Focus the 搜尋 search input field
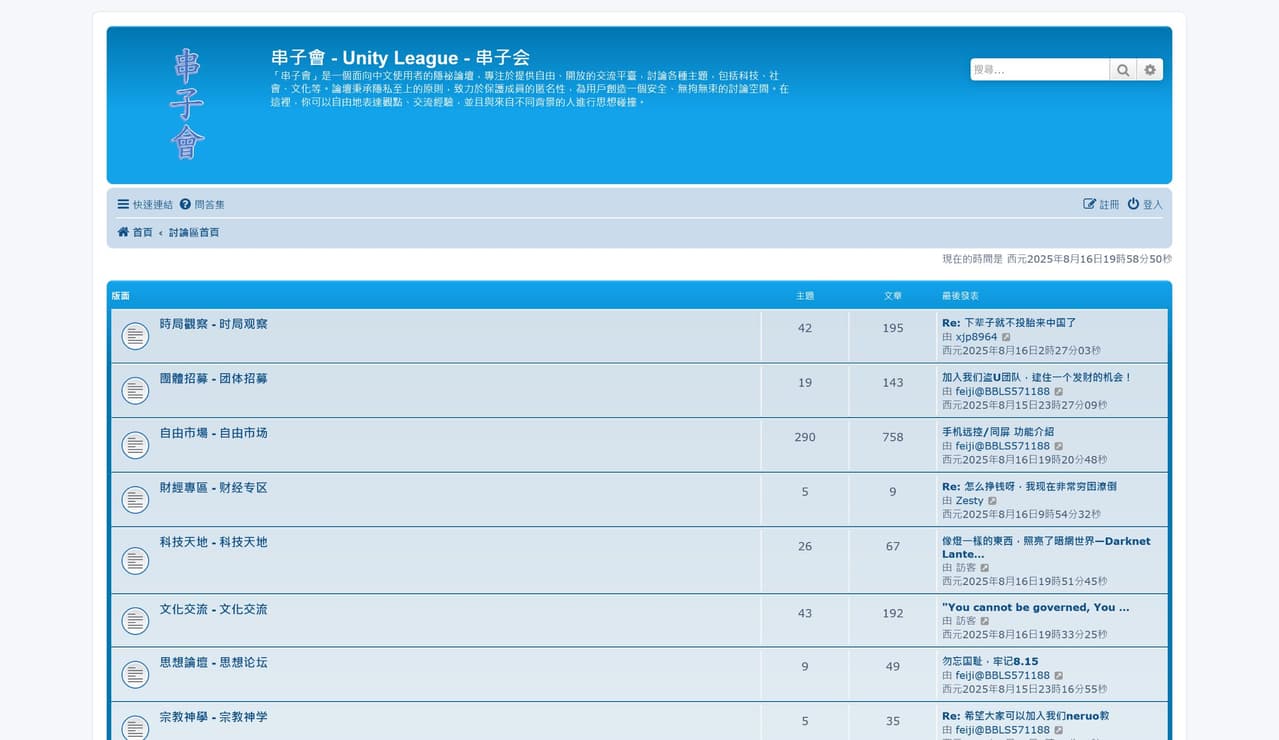The height and width of the screenshot is (740, 1279). 1040,70
